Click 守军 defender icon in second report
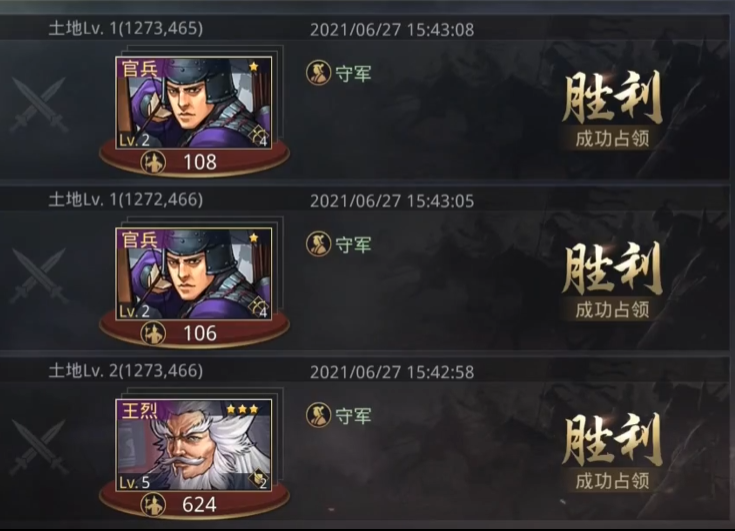735x531 pixels. (x=318, y=244)
